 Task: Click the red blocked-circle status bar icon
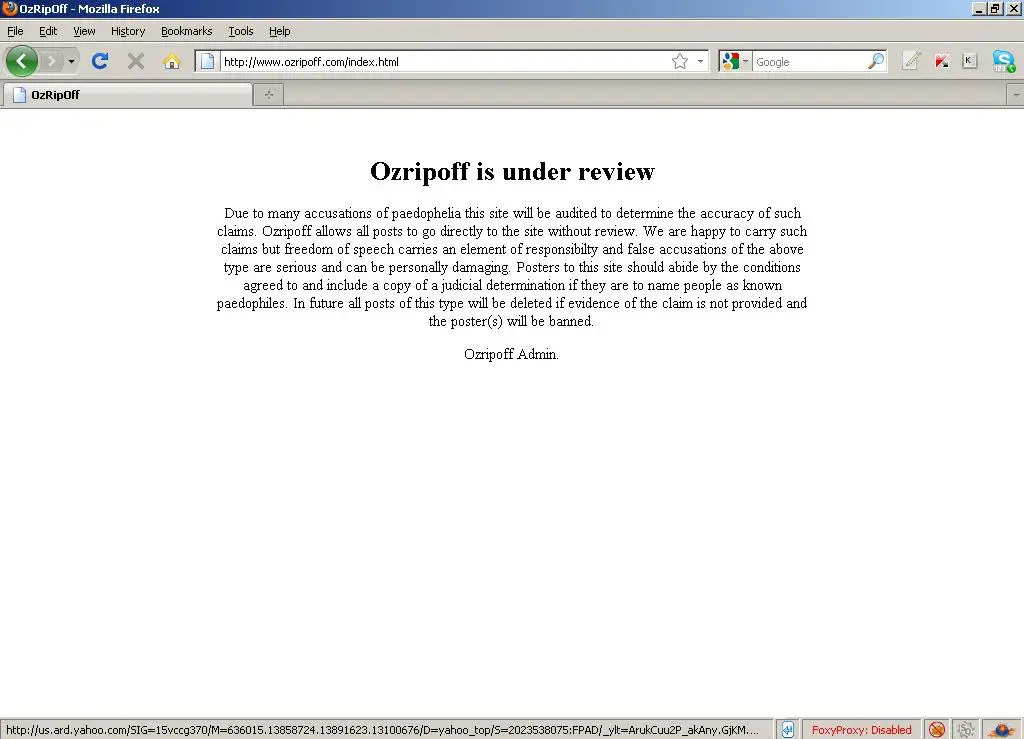point(936,729)
